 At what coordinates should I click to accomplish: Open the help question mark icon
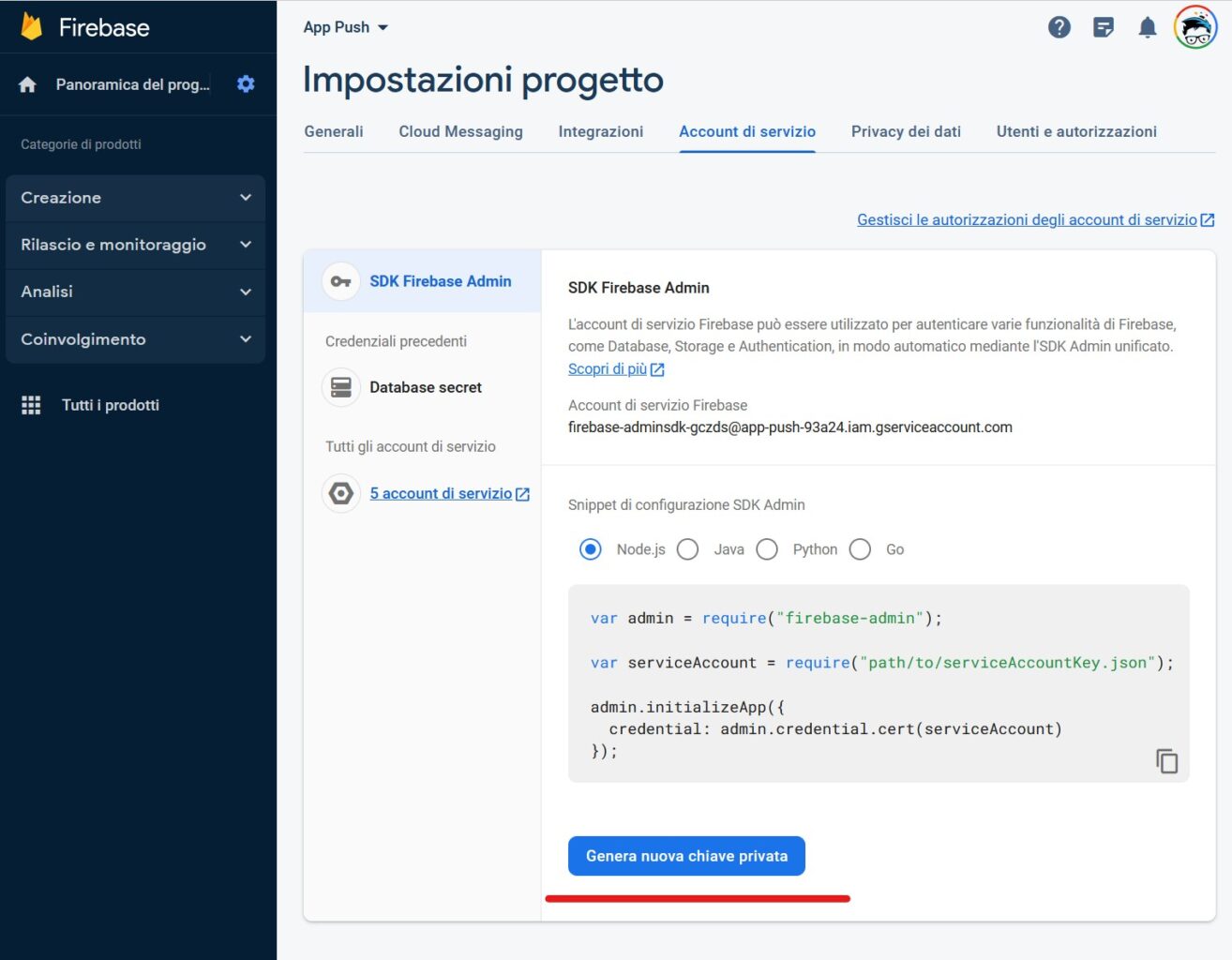pyautogui.click(x=1059, y=27)
